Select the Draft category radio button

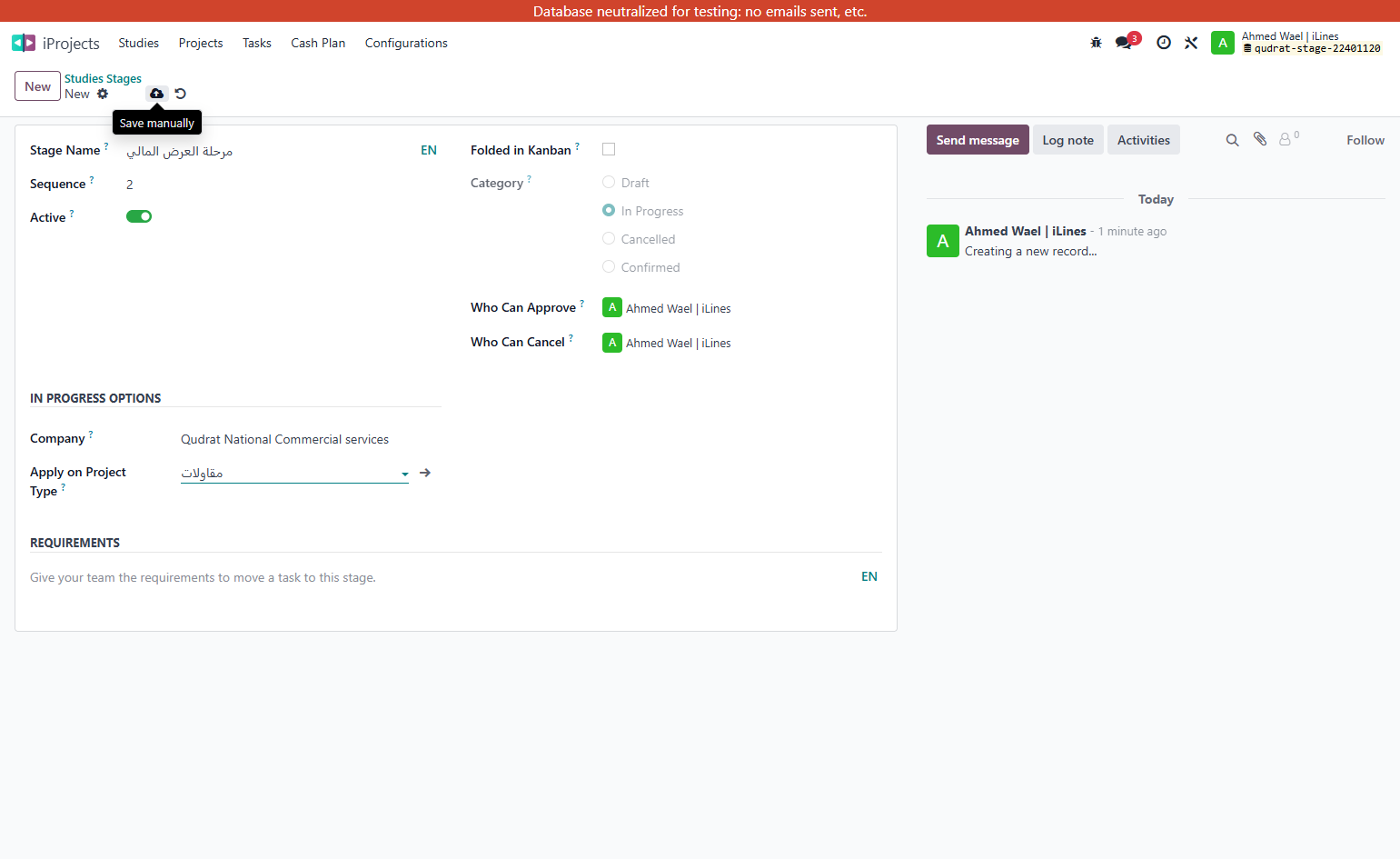[x=609, y=182]
